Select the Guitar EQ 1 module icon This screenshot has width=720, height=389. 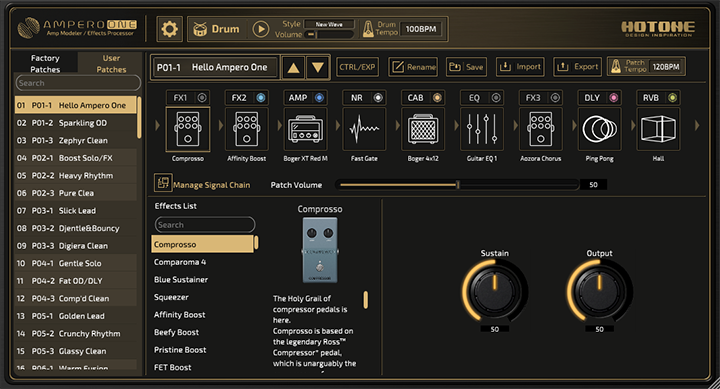(x=482, y=130)
